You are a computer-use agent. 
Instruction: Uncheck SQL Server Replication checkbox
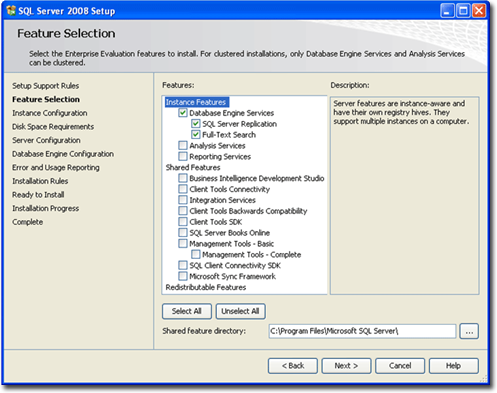point(196,124)
